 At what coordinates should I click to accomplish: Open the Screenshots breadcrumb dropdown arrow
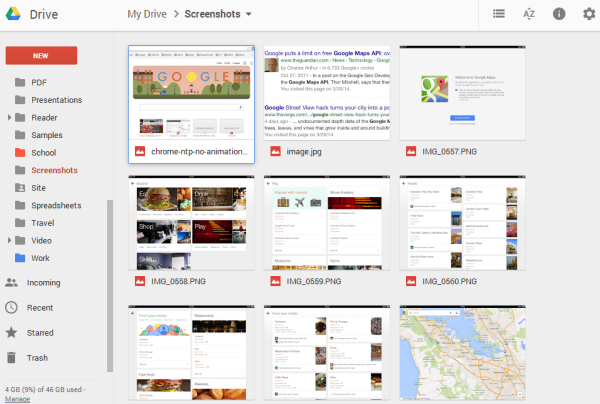pyautogui.click(x=249, y=15)
